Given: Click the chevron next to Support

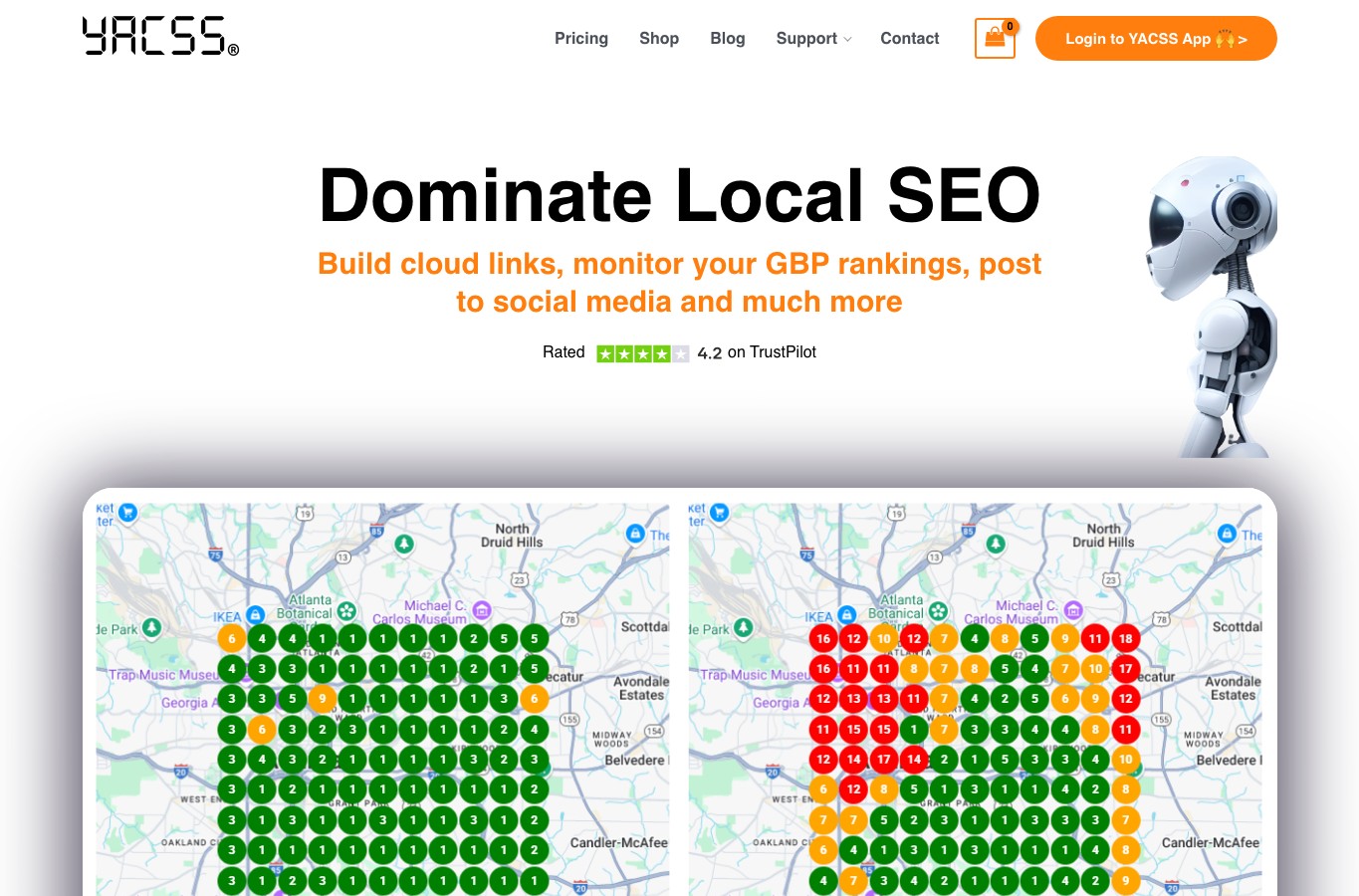Looking at the screenshot, I should [847, 39].
